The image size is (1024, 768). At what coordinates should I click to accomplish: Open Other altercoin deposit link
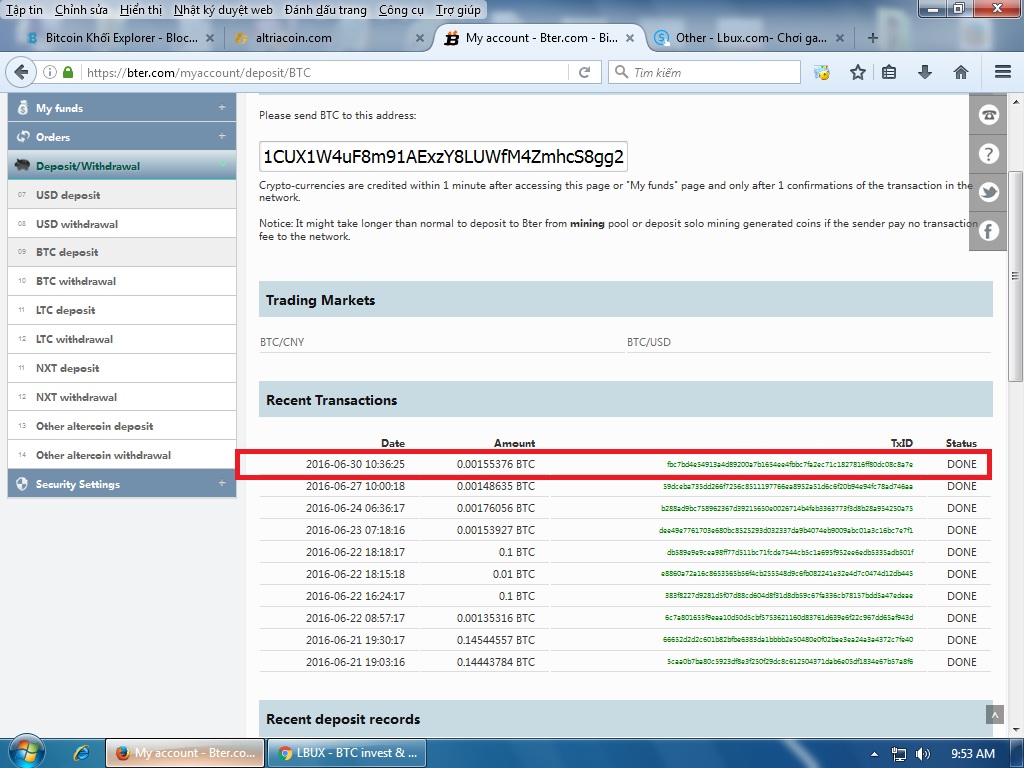pyautogui.click(x=122, y=426)
